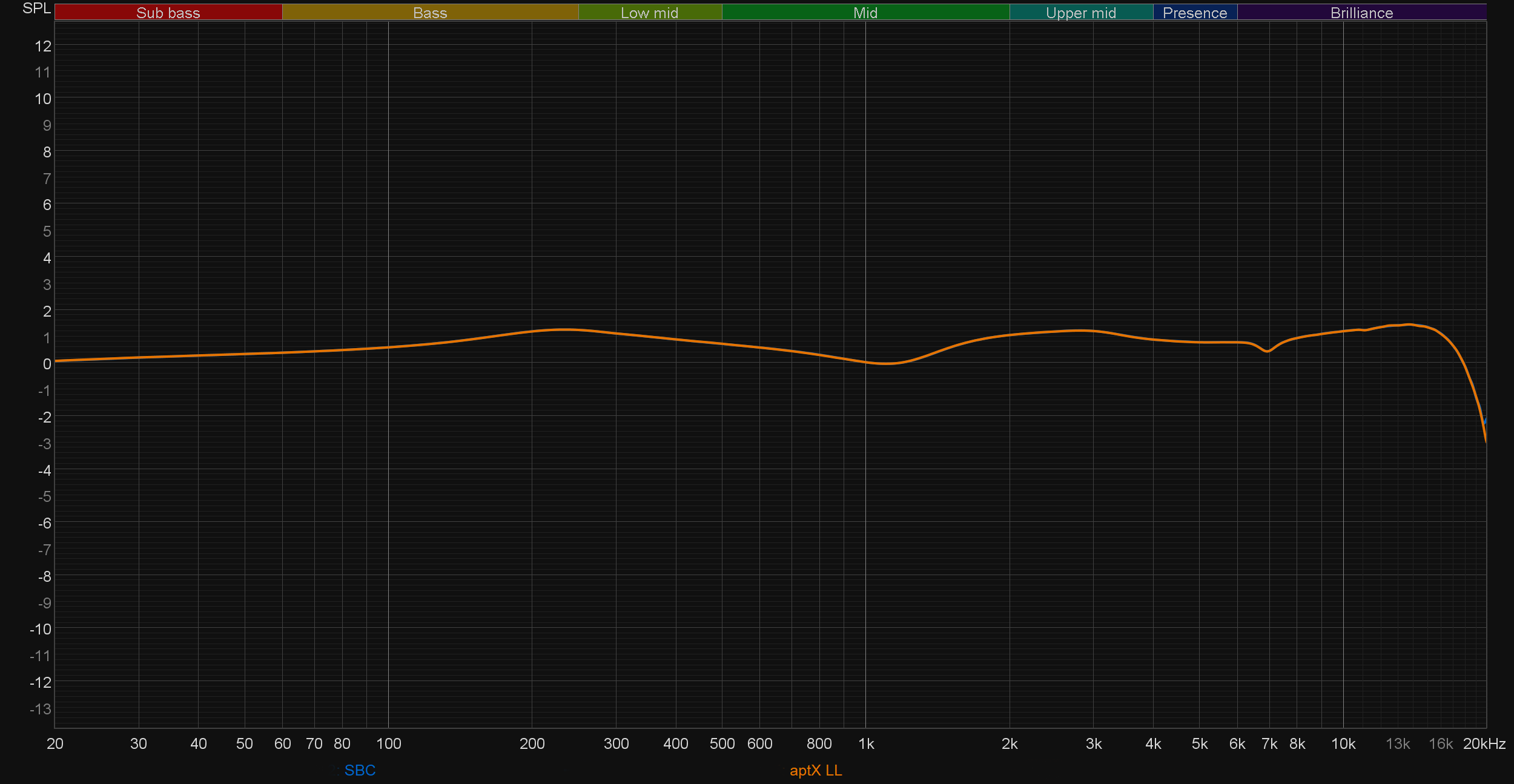Click the purple Brilliance band header
This screenshot has height=784, width=1514.
click(x=1361, y=13)
